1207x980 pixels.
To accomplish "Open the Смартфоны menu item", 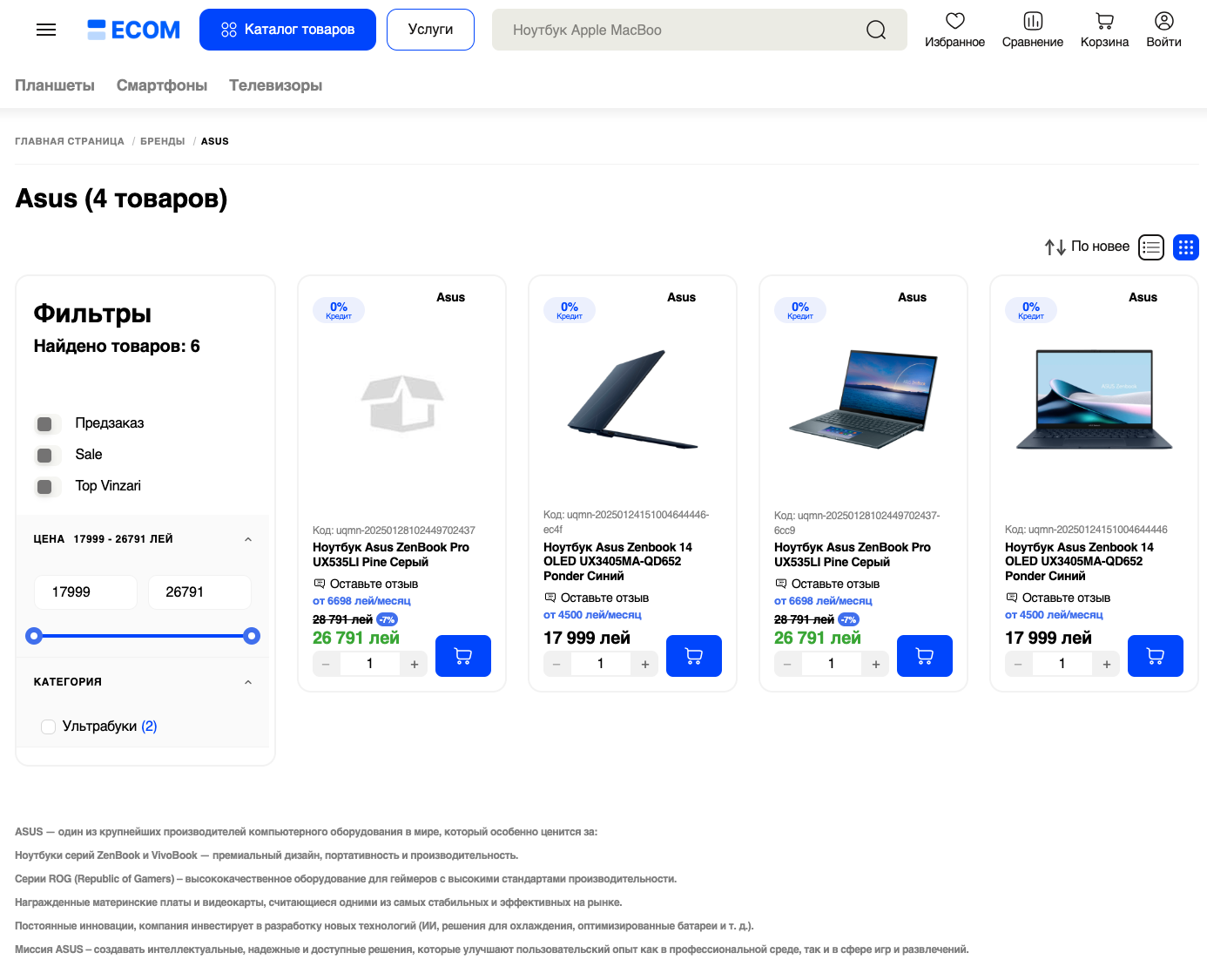I will coord(162,85).
